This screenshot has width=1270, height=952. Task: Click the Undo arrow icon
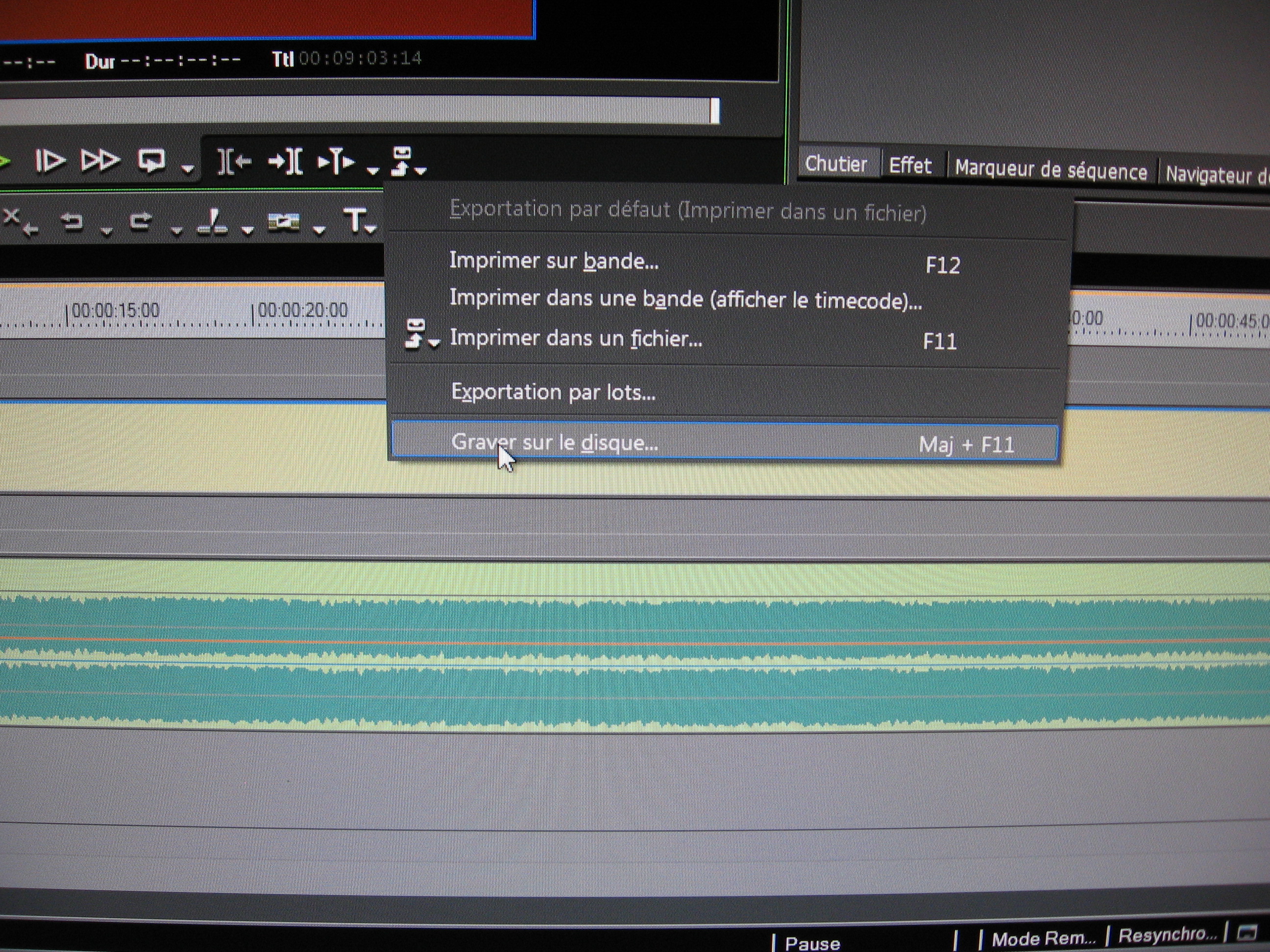pos(73,221)
